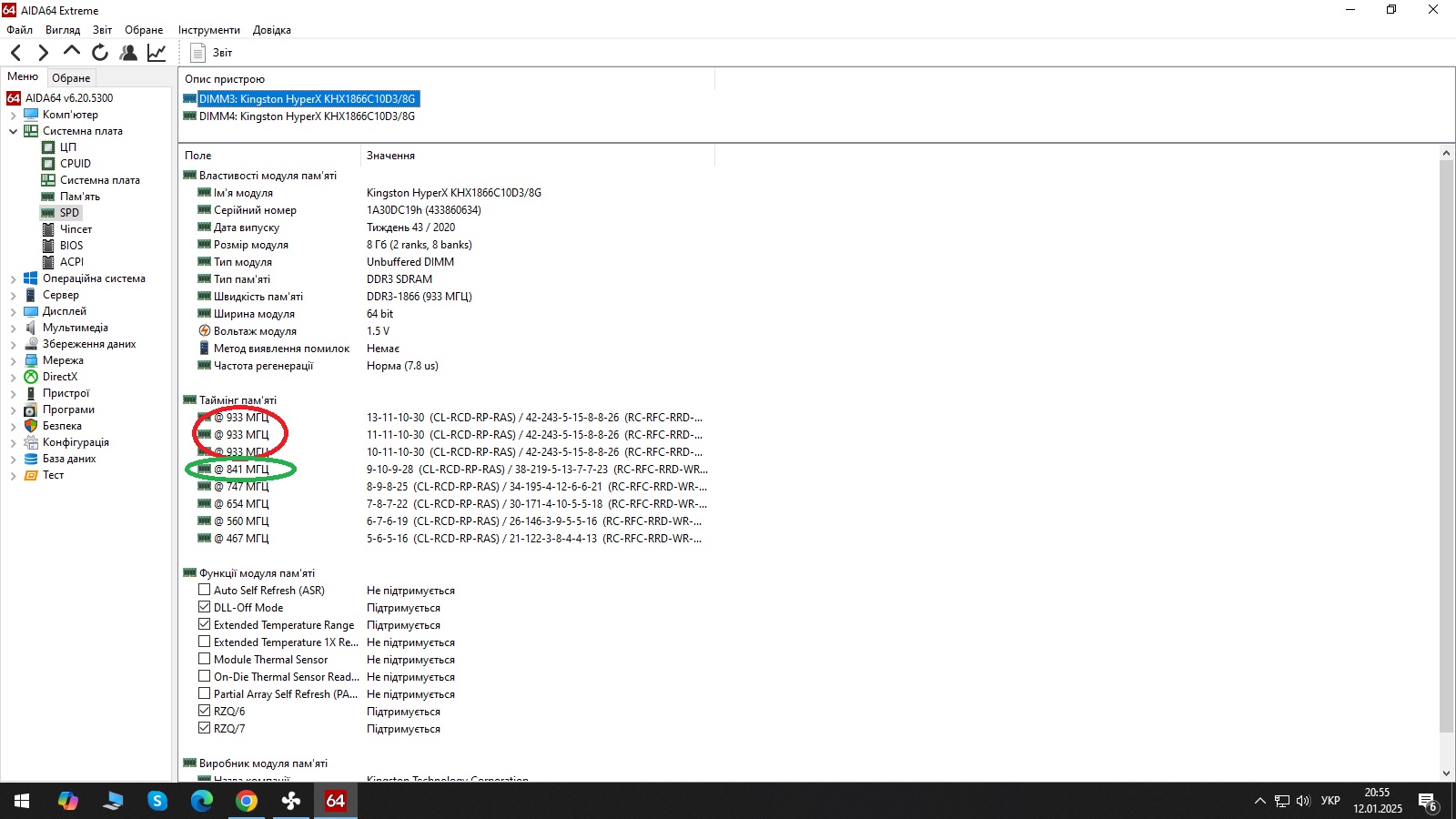Toggle the Extended Temperature 1X Re... checkbox

205,642
